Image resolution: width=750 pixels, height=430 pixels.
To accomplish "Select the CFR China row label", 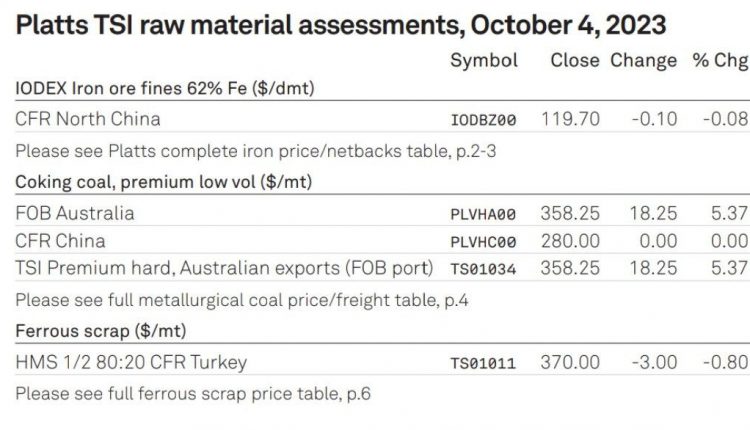I will pyautogui.click(x=60, y=241).
